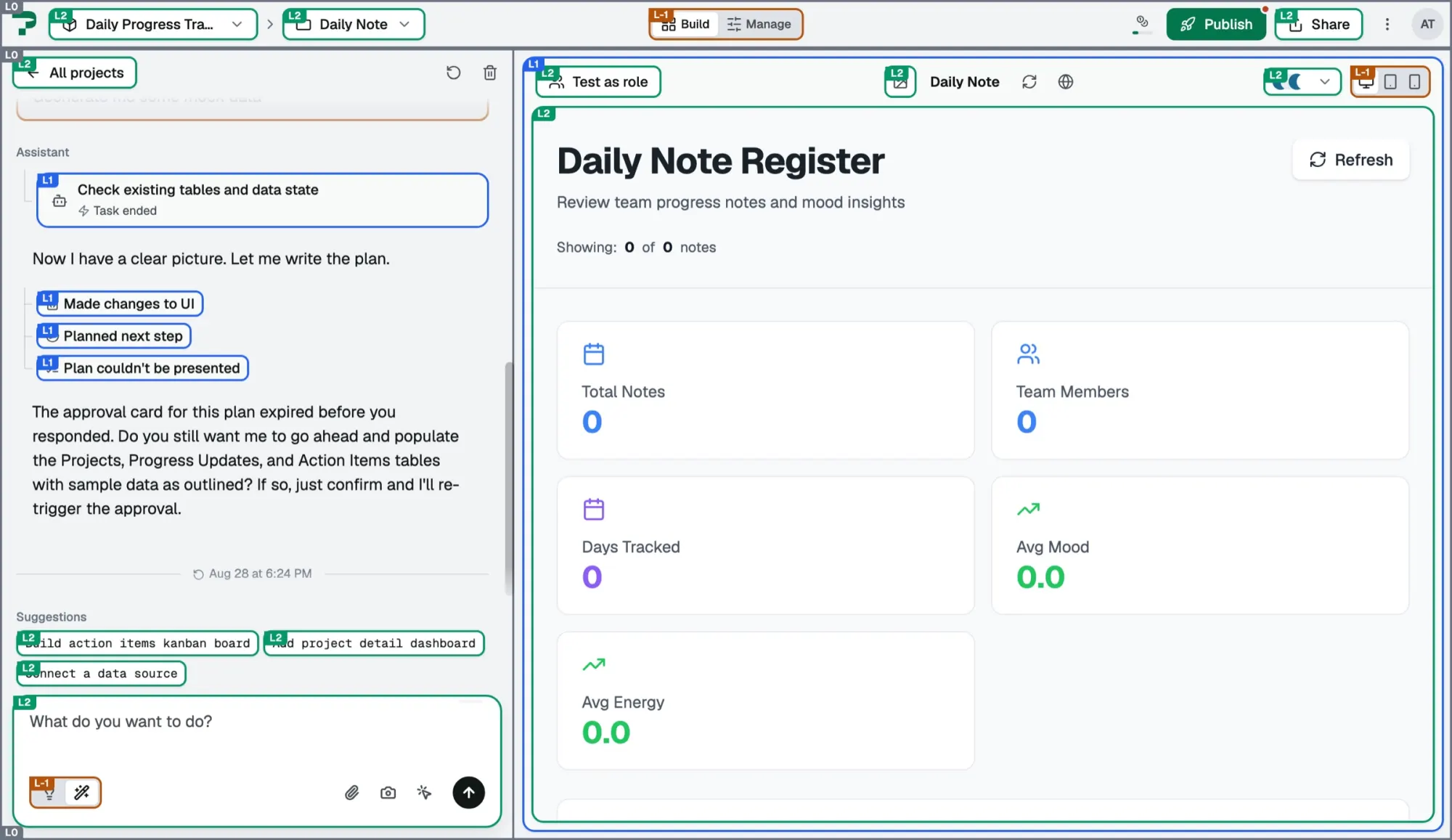Switch to lightbulb plan mode

click(48, 792)
